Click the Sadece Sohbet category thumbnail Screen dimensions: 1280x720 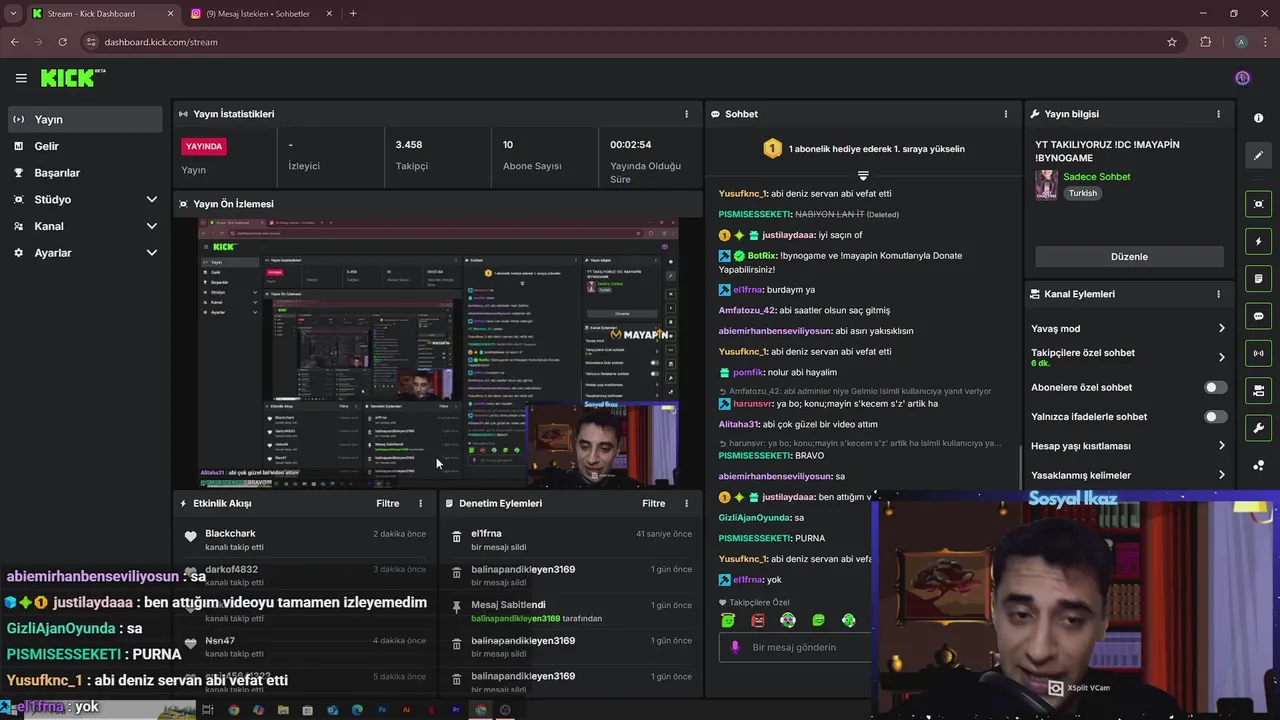tap(1046, 185)
